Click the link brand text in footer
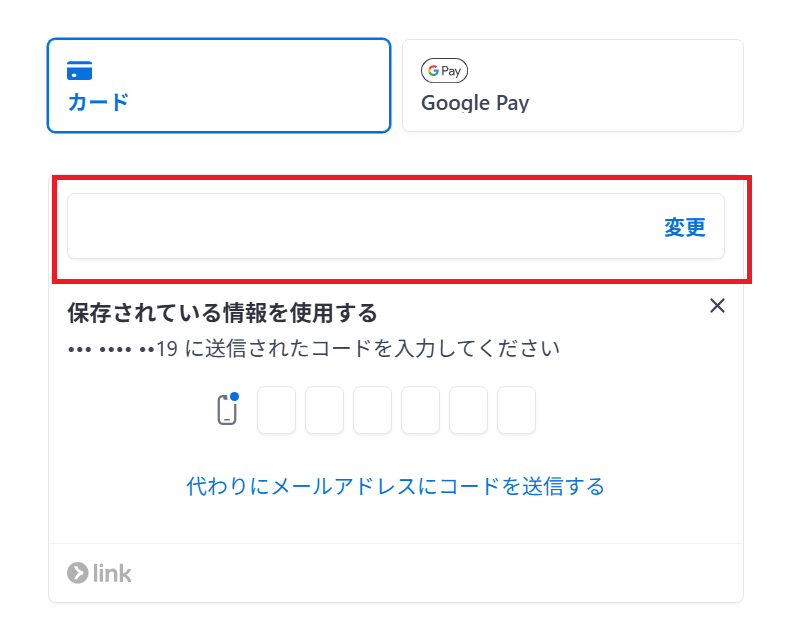This screenshot has height=618, width=789. [x=112, y=573]
